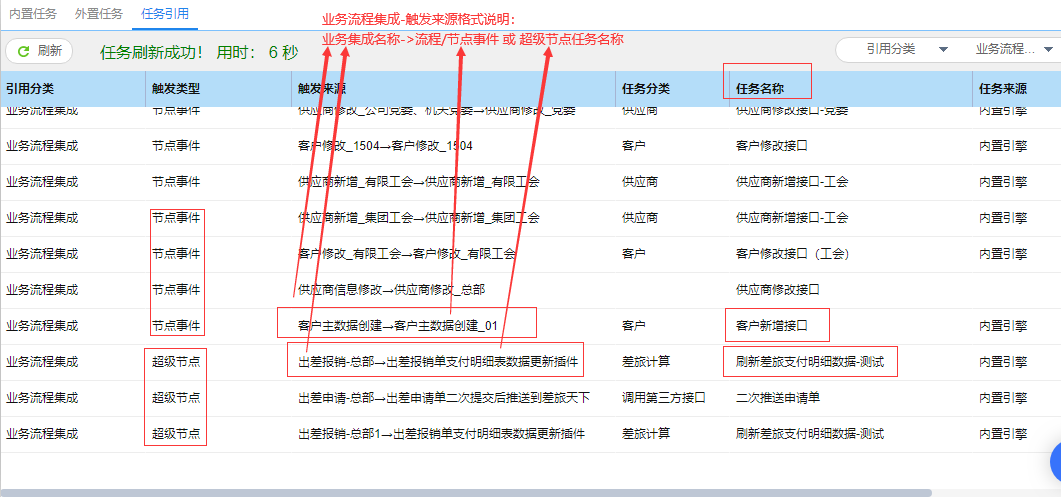This screenshot has height=497, width=1061.
Task: Switch to the 内置任务 tab
Action: [34, 13]
